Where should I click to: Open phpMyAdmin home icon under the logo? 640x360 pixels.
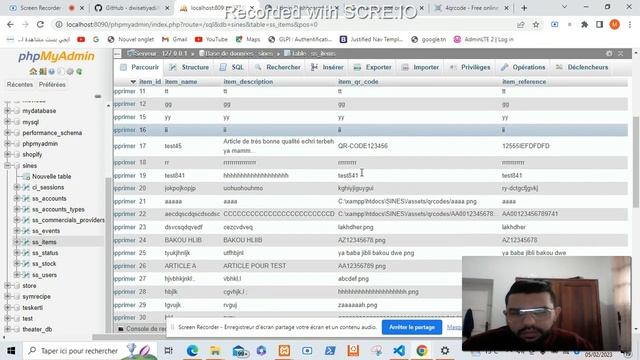33,71
